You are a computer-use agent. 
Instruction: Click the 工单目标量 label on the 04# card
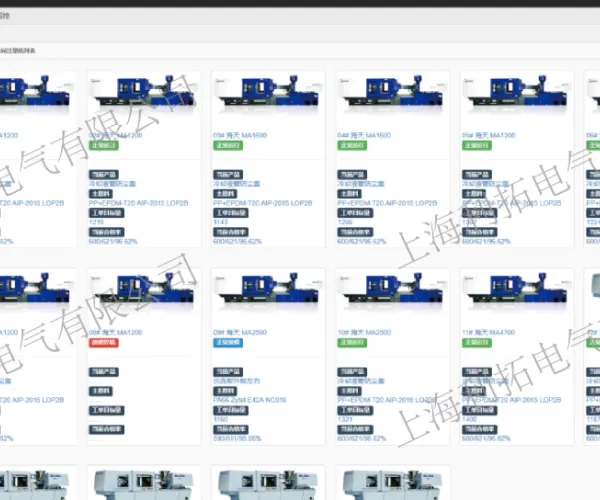point(355,213)
